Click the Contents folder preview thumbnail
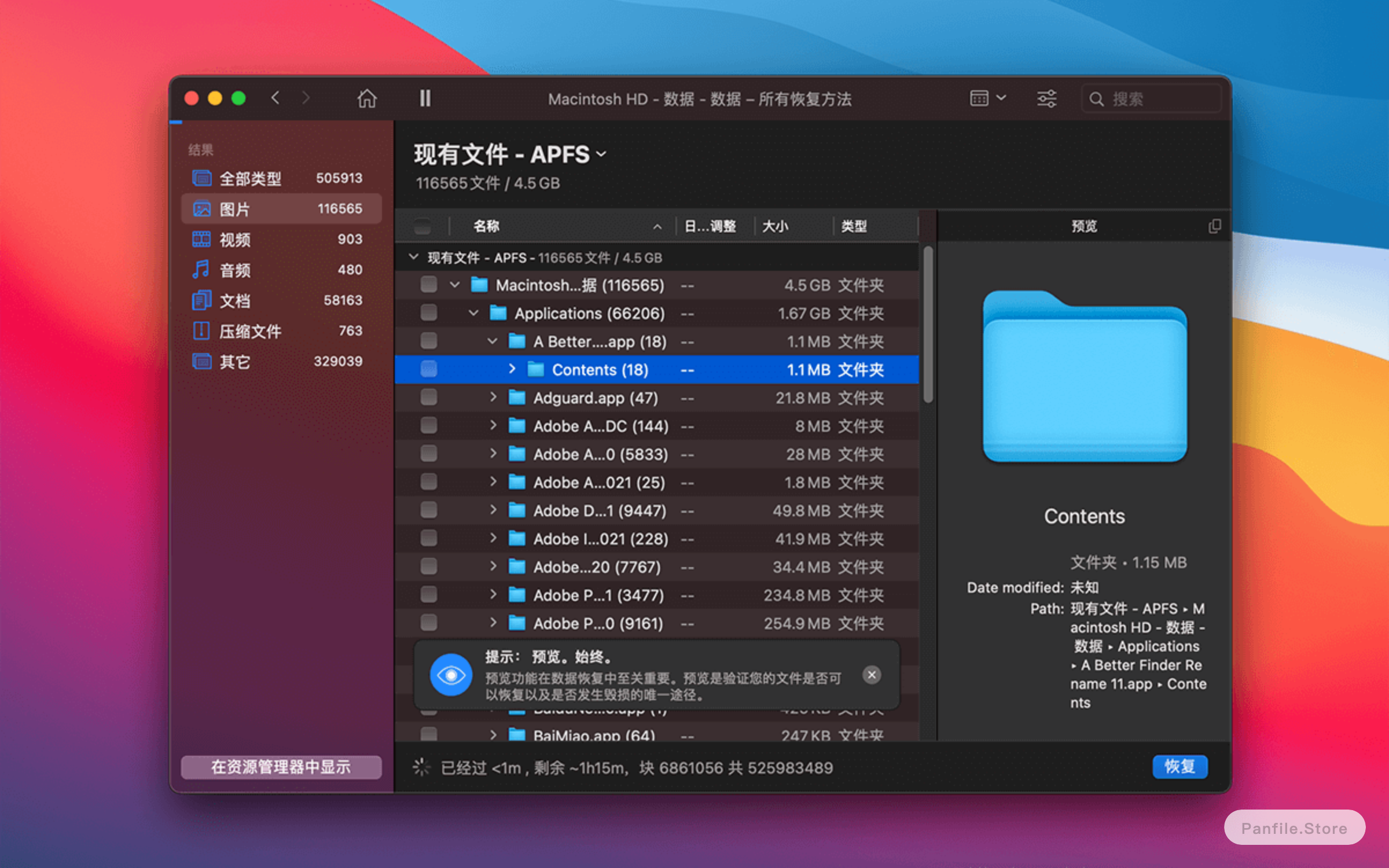This screenshot has width=1389, height=868. 1085,377
